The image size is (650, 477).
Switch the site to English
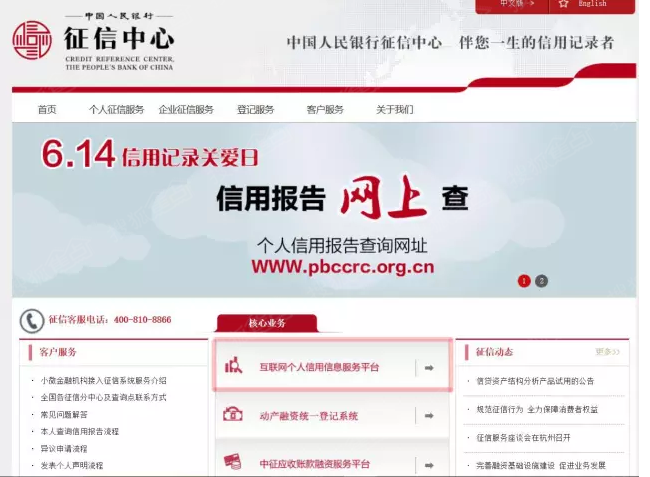pyautogui.click(x=592, y=3)
